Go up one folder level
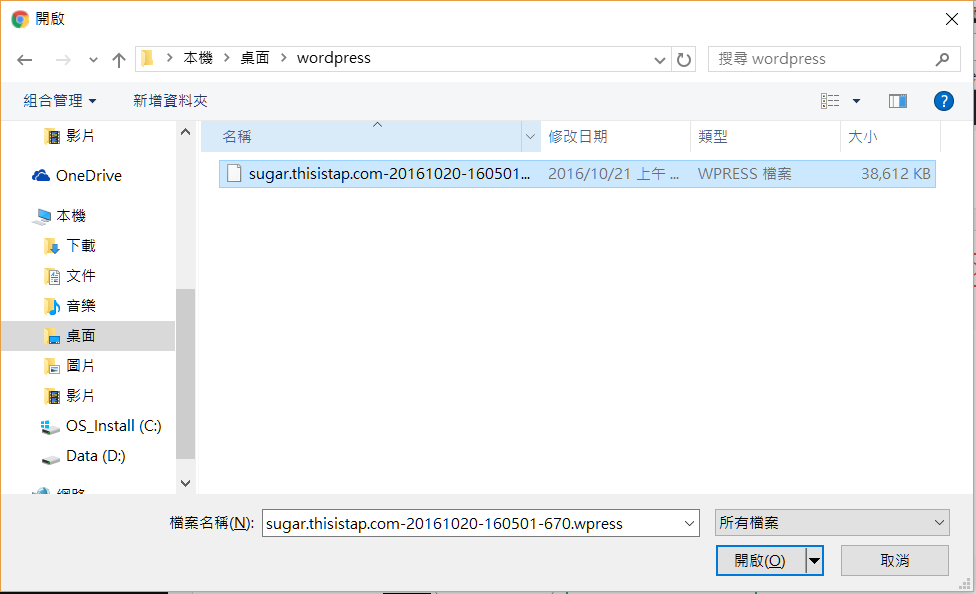The image size is (976, 594). tap(119, 60)
